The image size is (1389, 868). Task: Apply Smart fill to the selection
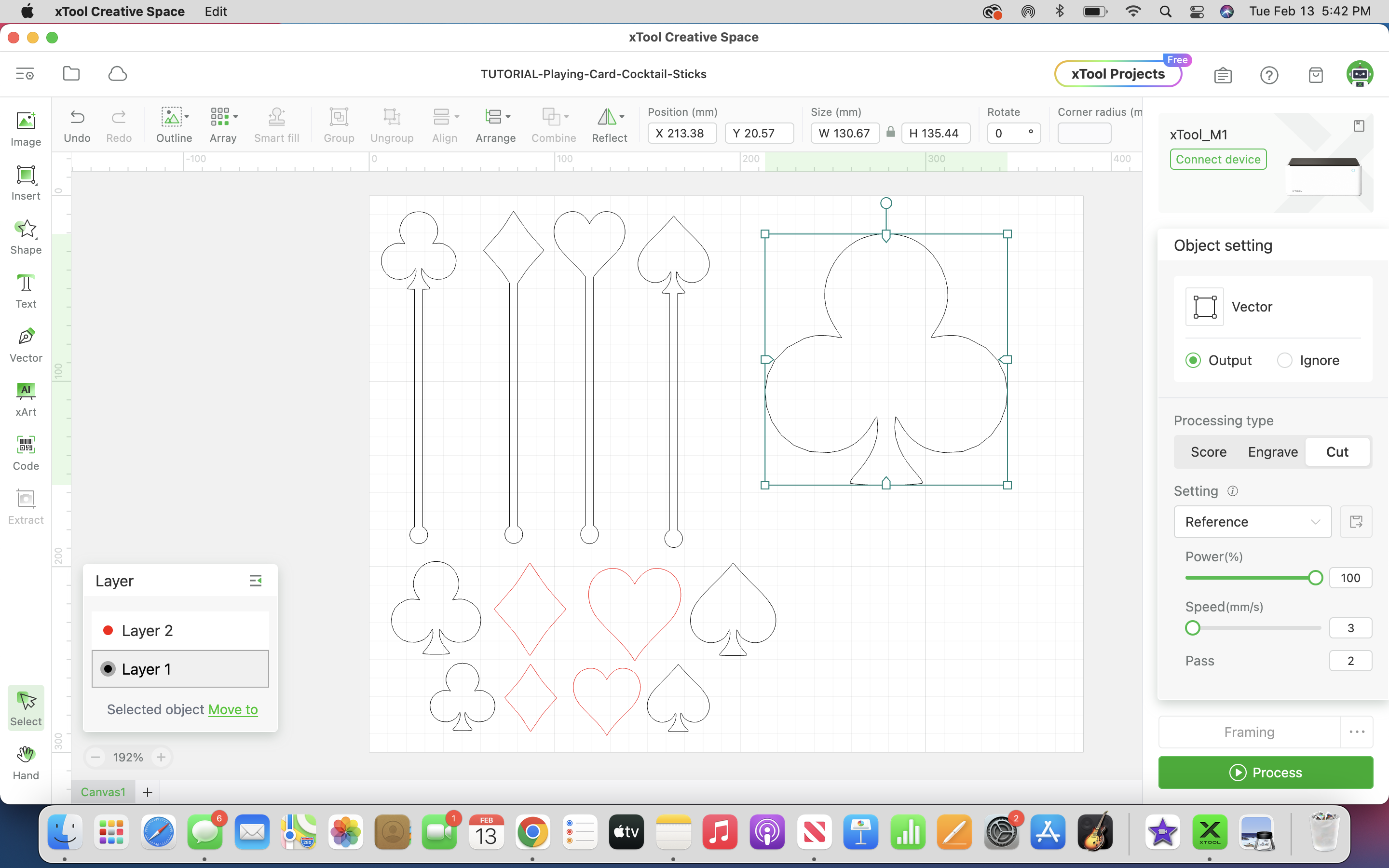click(x=277, y=123)
